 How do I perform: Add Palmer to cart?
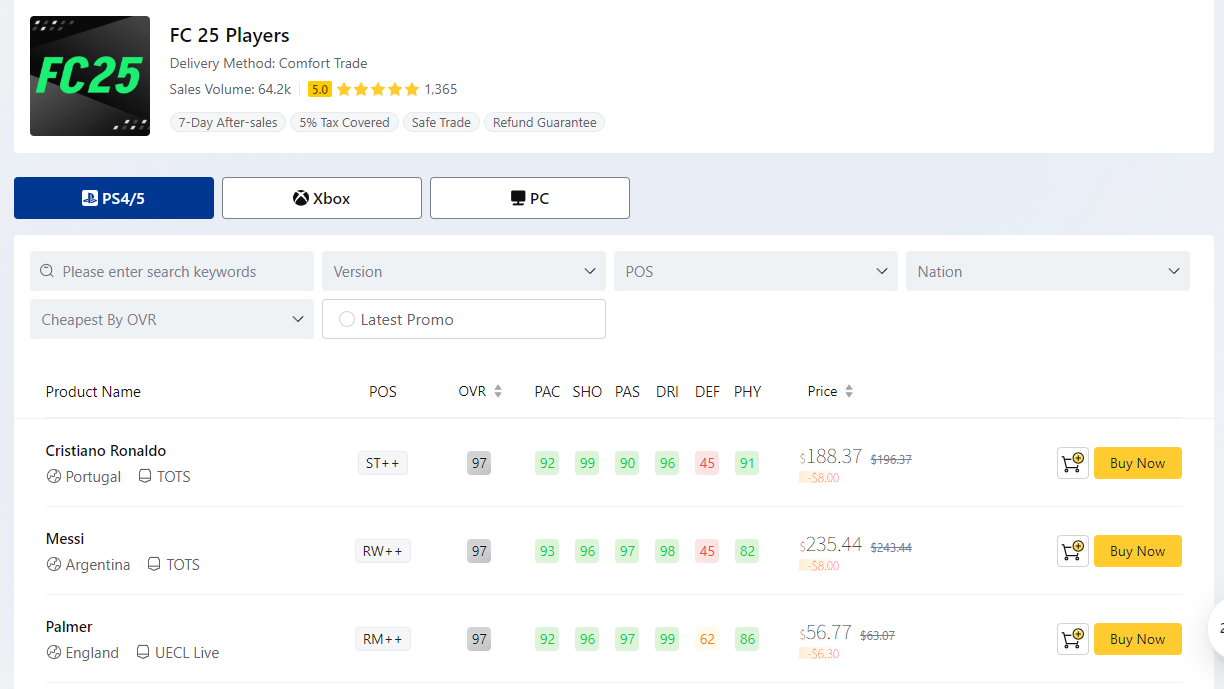click(1073, 639)
